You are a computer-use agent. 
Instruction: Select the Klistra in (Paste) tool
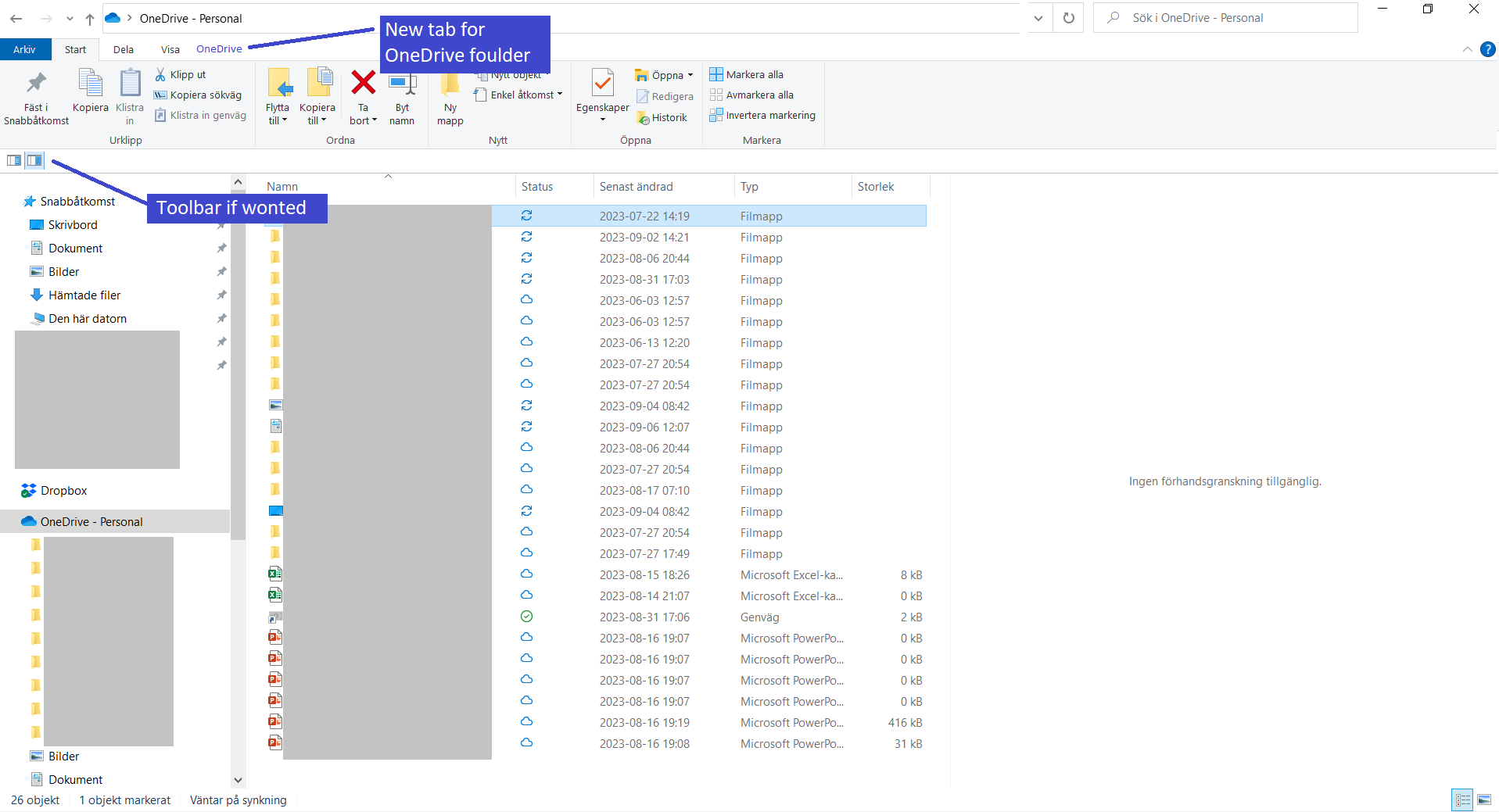click(129, 95)
